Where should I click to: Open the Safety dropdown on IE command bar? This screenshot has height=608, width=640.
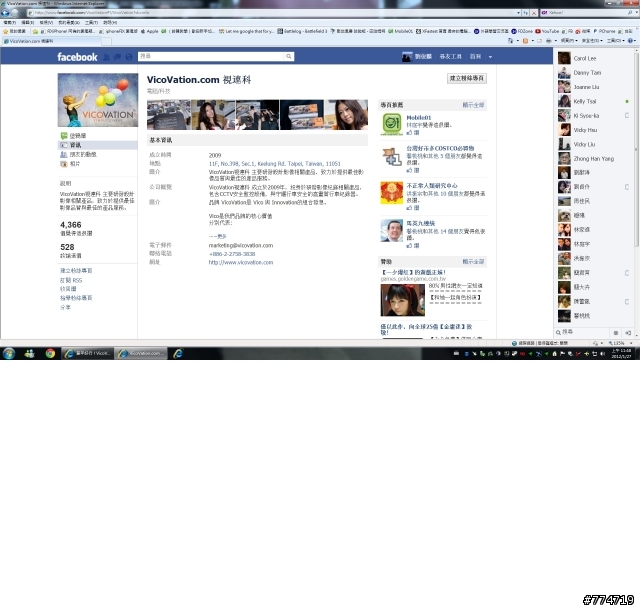pos(591,41)
